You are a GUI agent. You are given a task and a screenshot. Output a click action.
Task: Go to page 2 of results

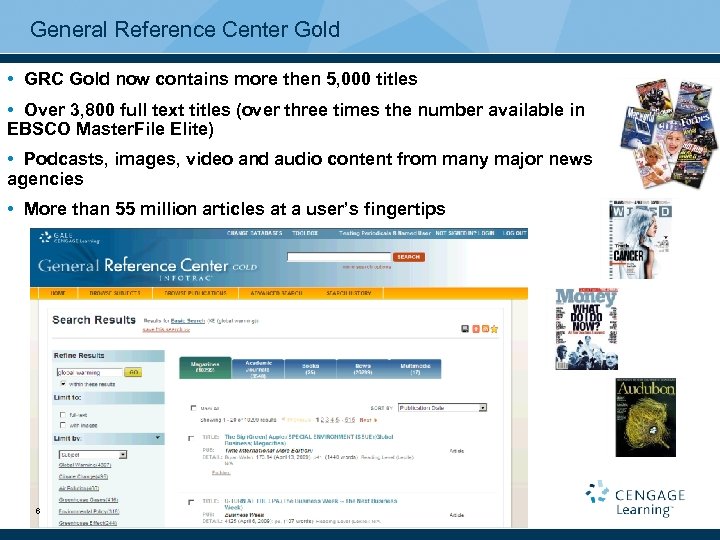click(322, 420)
